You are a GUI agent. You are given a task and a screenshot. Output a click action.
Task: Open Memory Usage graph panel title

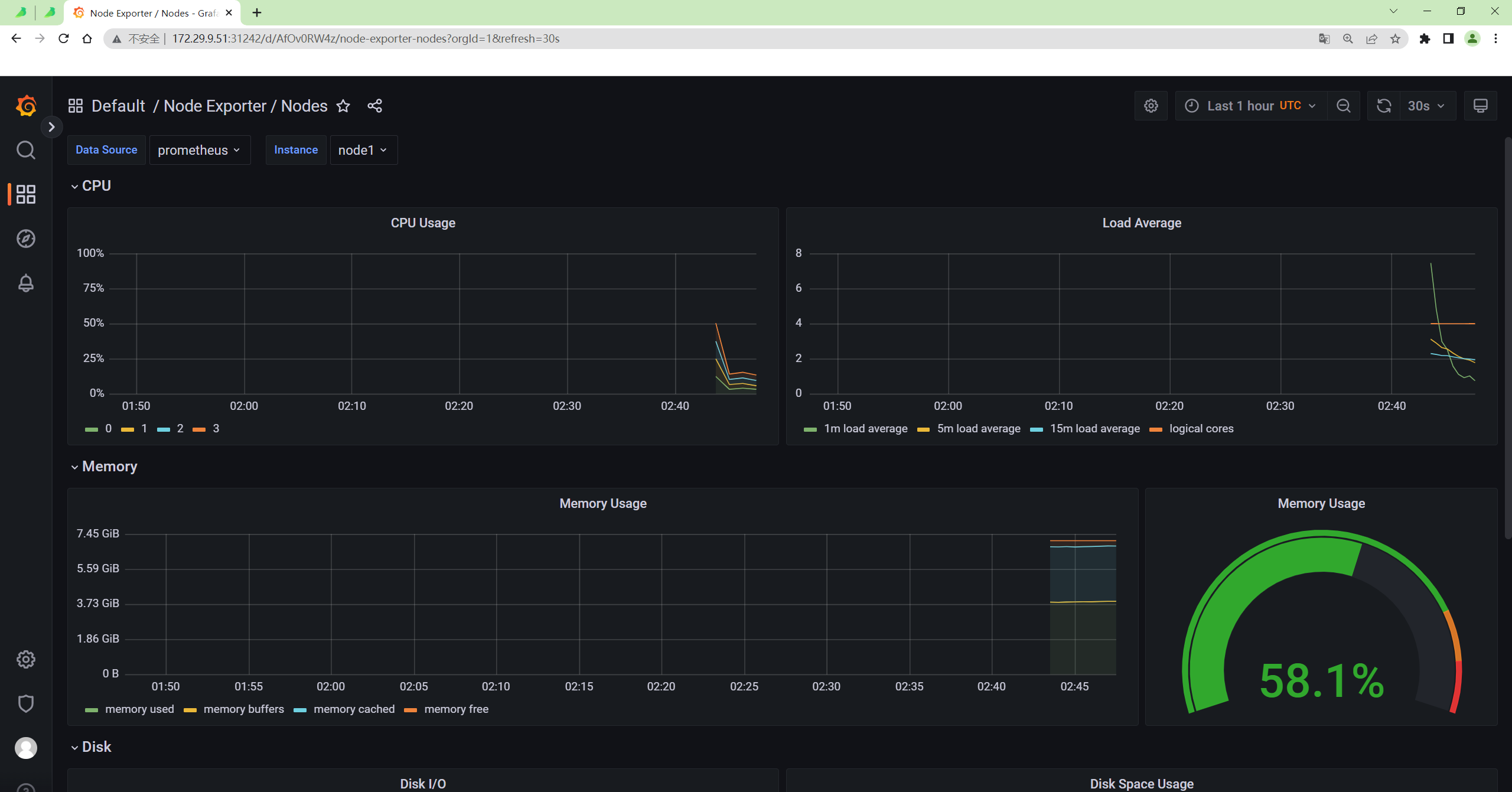pos(603,503)
